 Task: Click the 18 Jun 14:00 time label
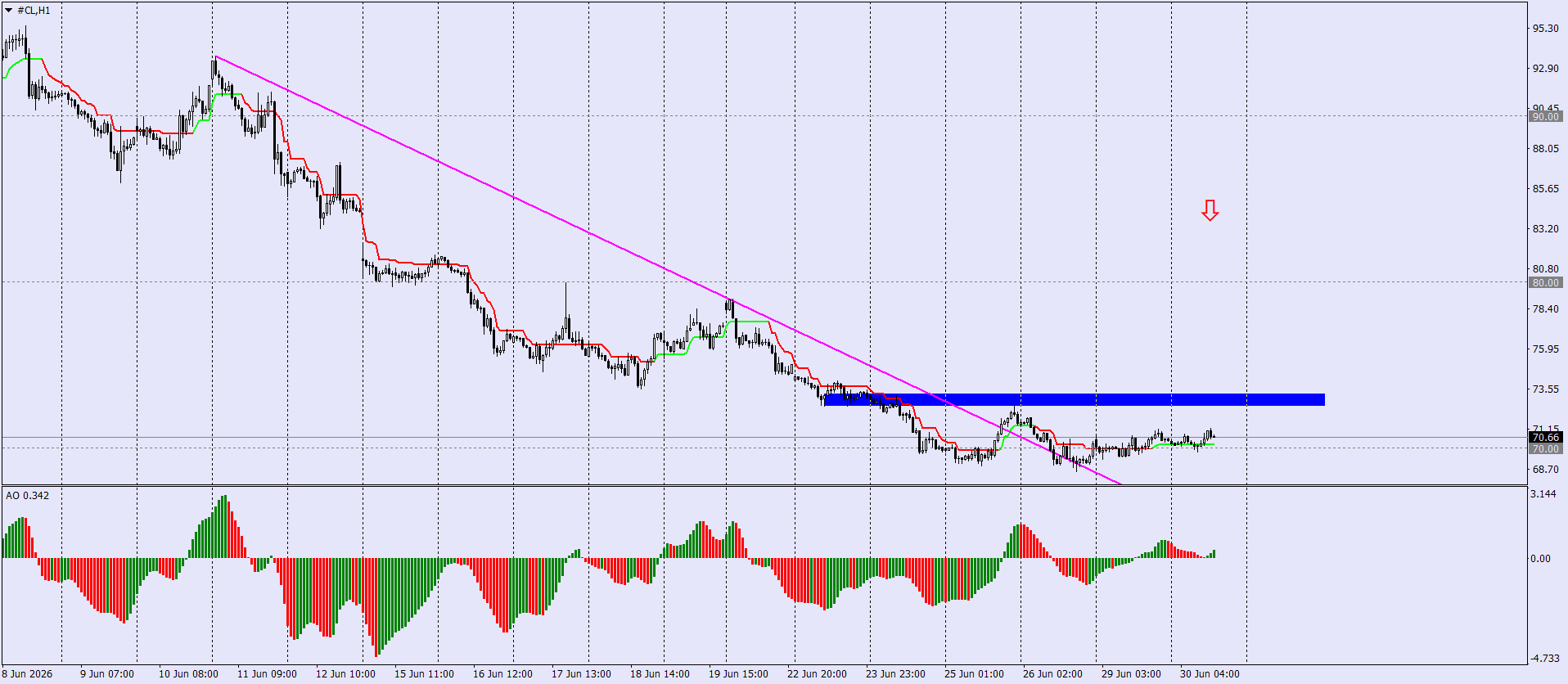click(x=660, y=674)
